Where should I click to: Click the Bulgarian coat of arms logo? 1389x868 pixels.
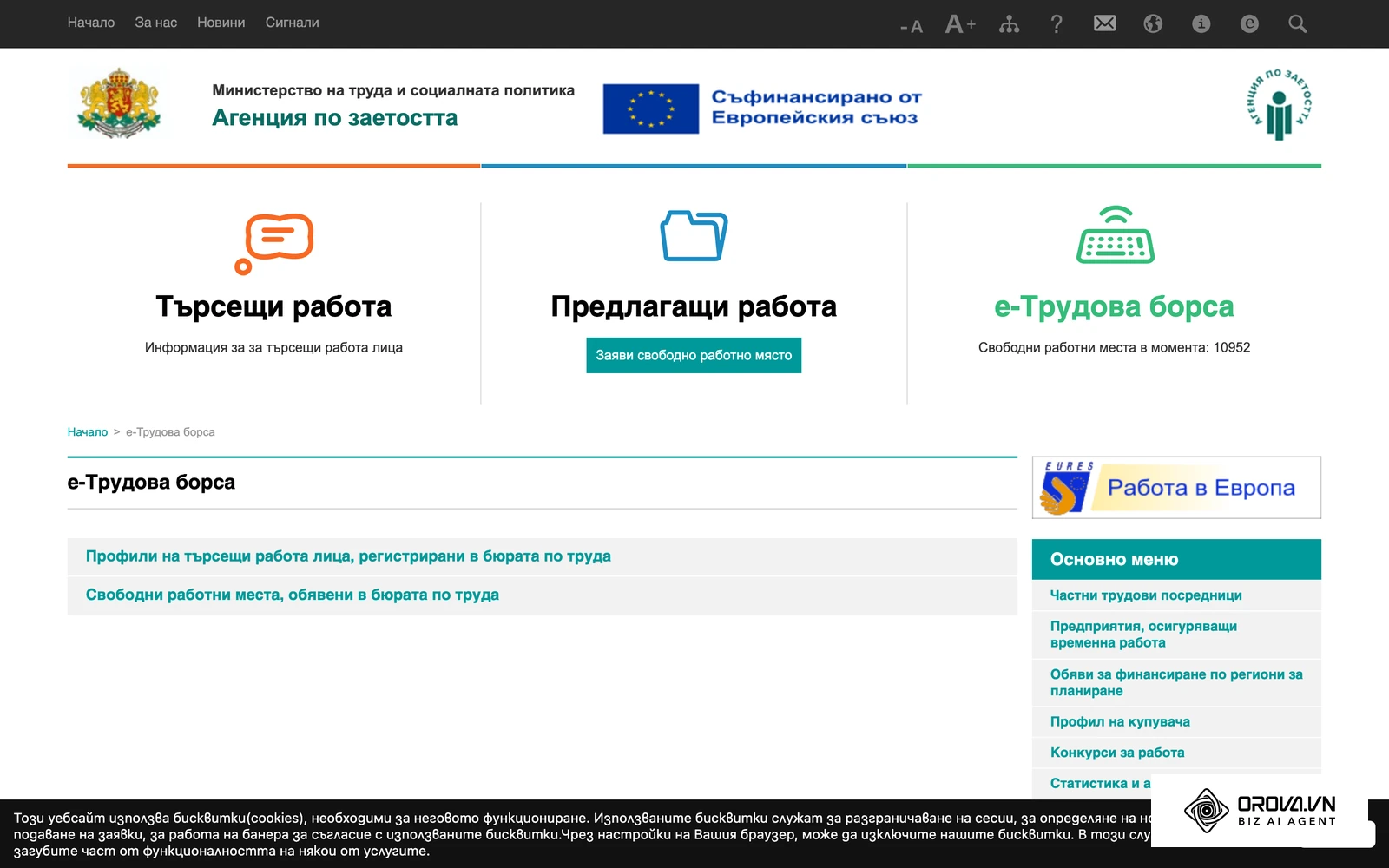[119, 104]
